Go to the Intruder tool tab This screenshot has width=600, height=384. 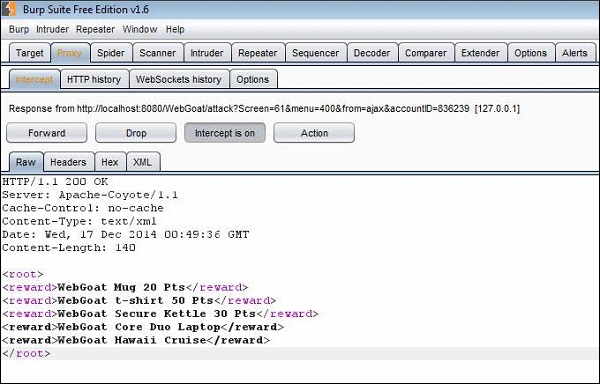point(207,53)
